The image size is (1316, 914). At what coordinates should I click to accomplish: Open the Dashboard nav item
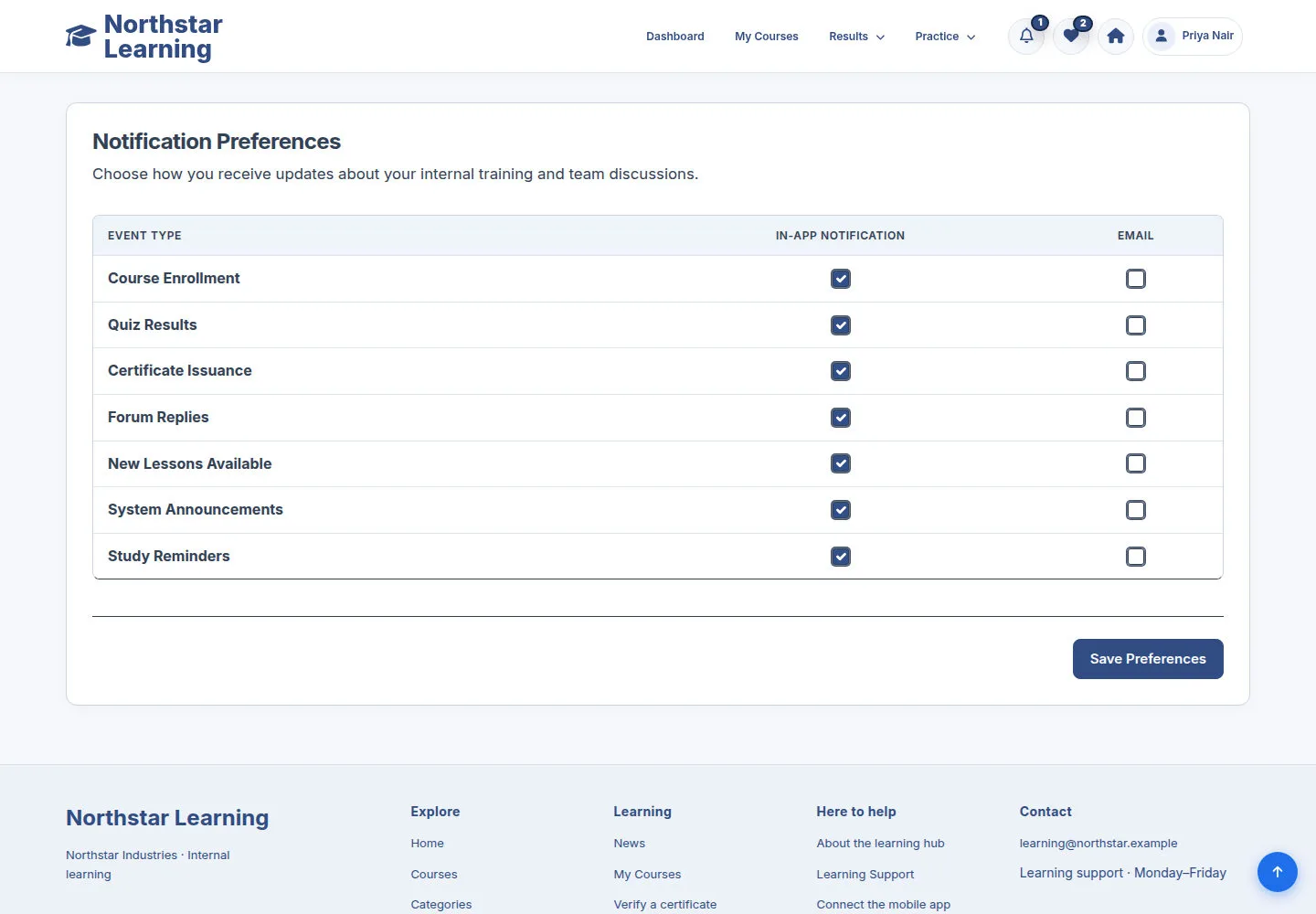pos(675,37)
